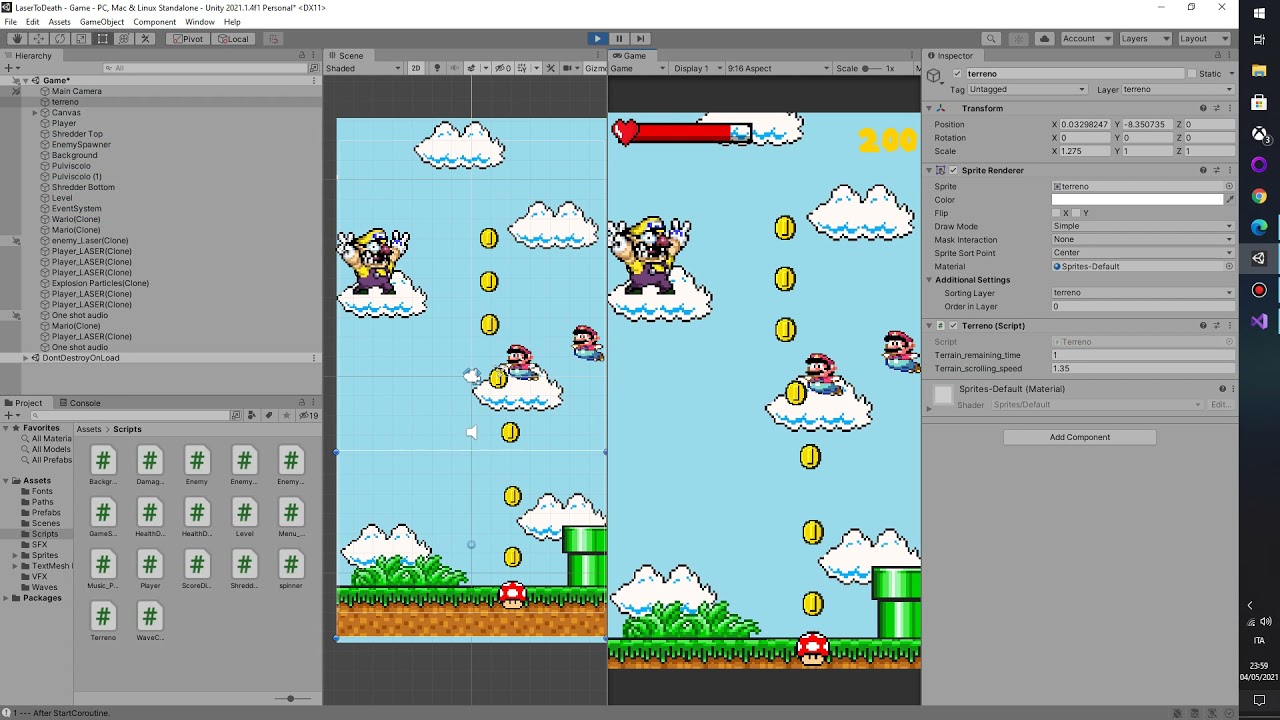Screen dimensions: 1280x720
Task: Open the Sprite Sort Point dropdown
Action: point(1143,253)
